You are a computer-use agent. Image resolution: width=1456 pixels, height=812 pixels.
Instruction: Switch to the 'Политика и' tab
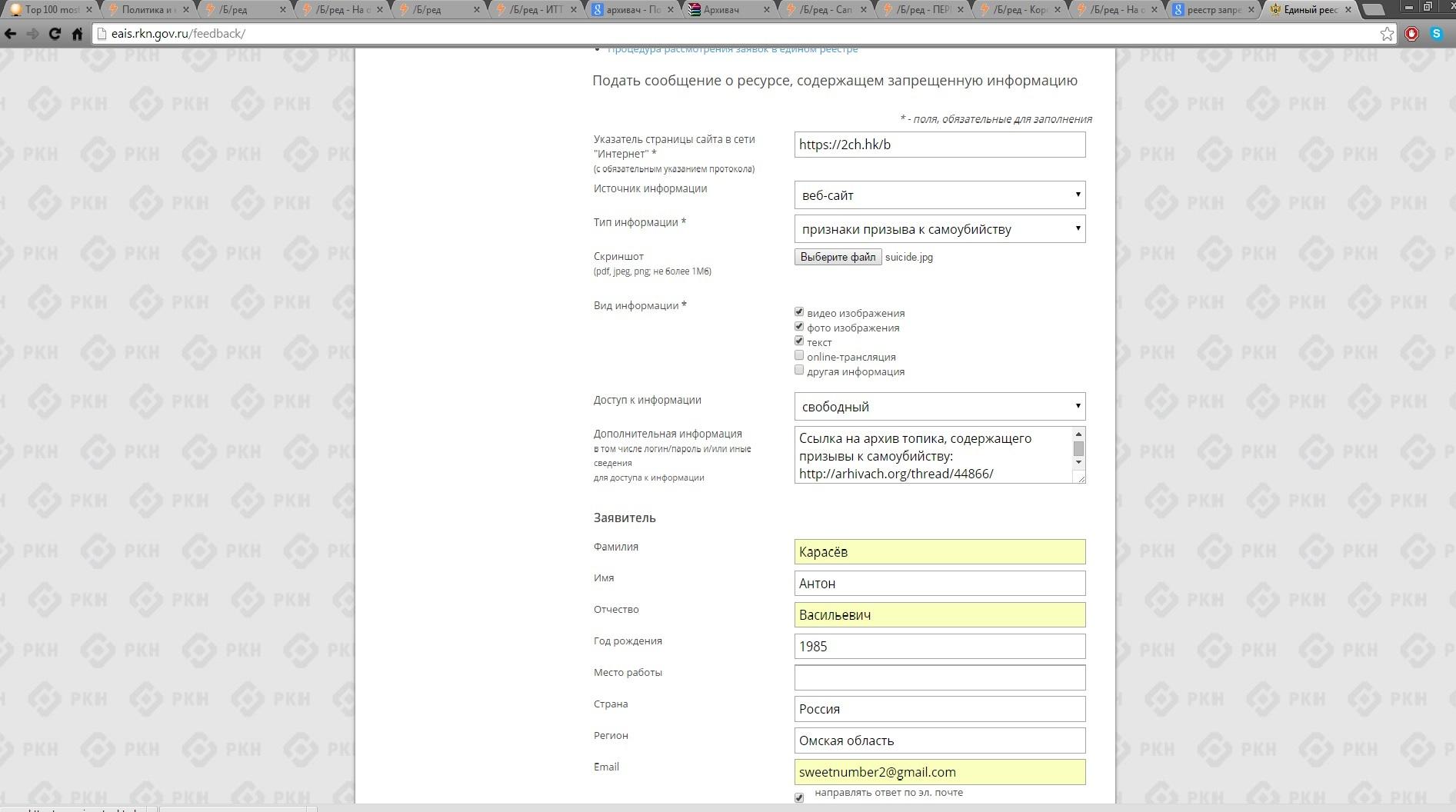146,10
